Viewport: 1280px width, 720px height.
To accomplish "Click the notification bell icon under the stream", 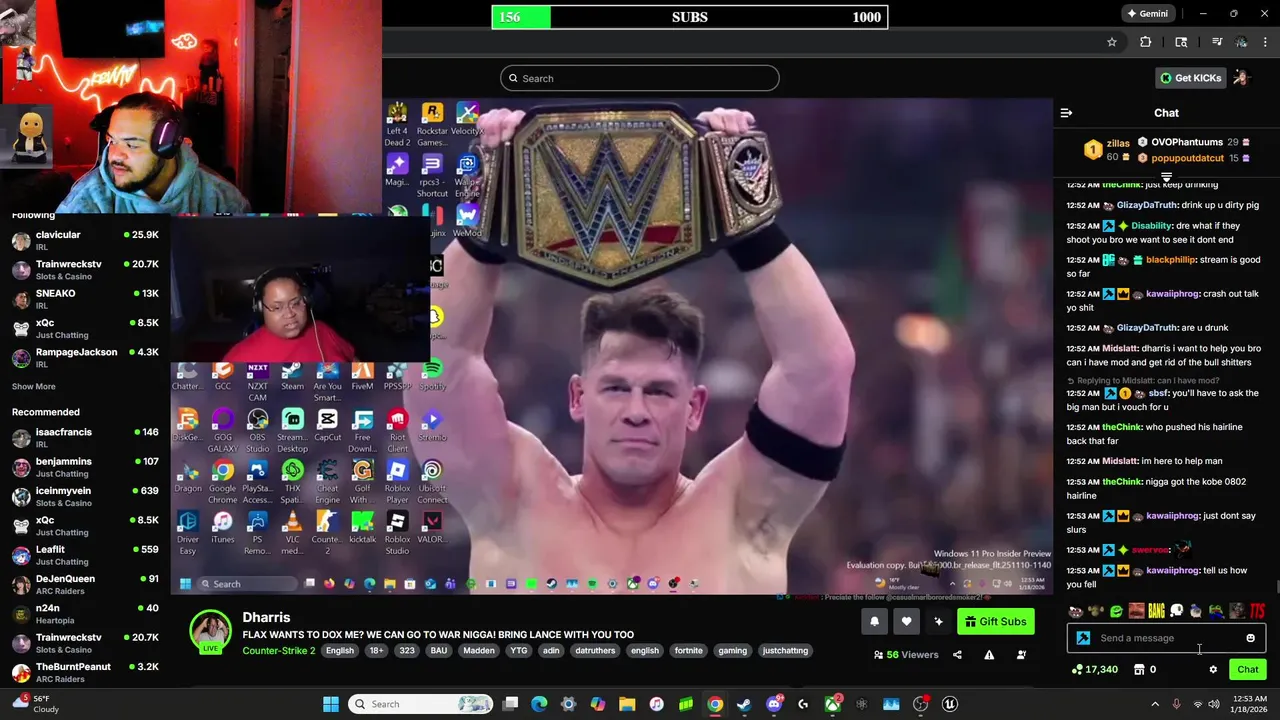I will click(874, 621).
